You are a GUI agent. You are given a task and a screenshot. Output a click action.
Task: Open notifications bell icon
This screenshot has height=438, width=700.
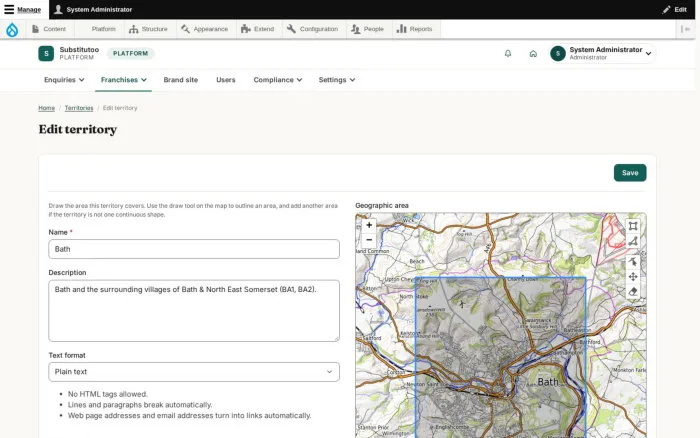508,54
